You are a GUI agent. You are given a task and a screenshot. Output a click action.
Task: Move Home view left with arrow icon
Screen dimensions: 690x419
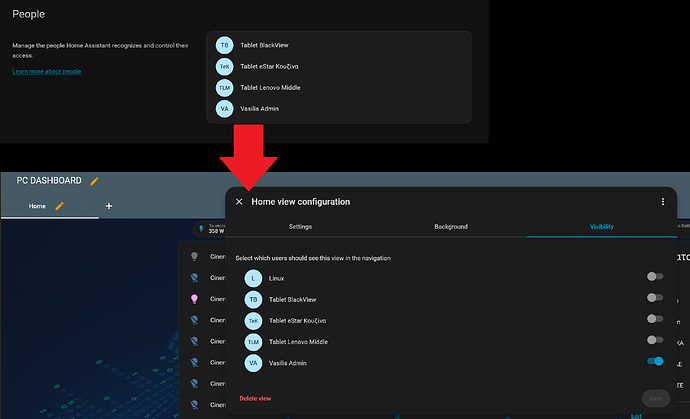click(x=15, y=206)
